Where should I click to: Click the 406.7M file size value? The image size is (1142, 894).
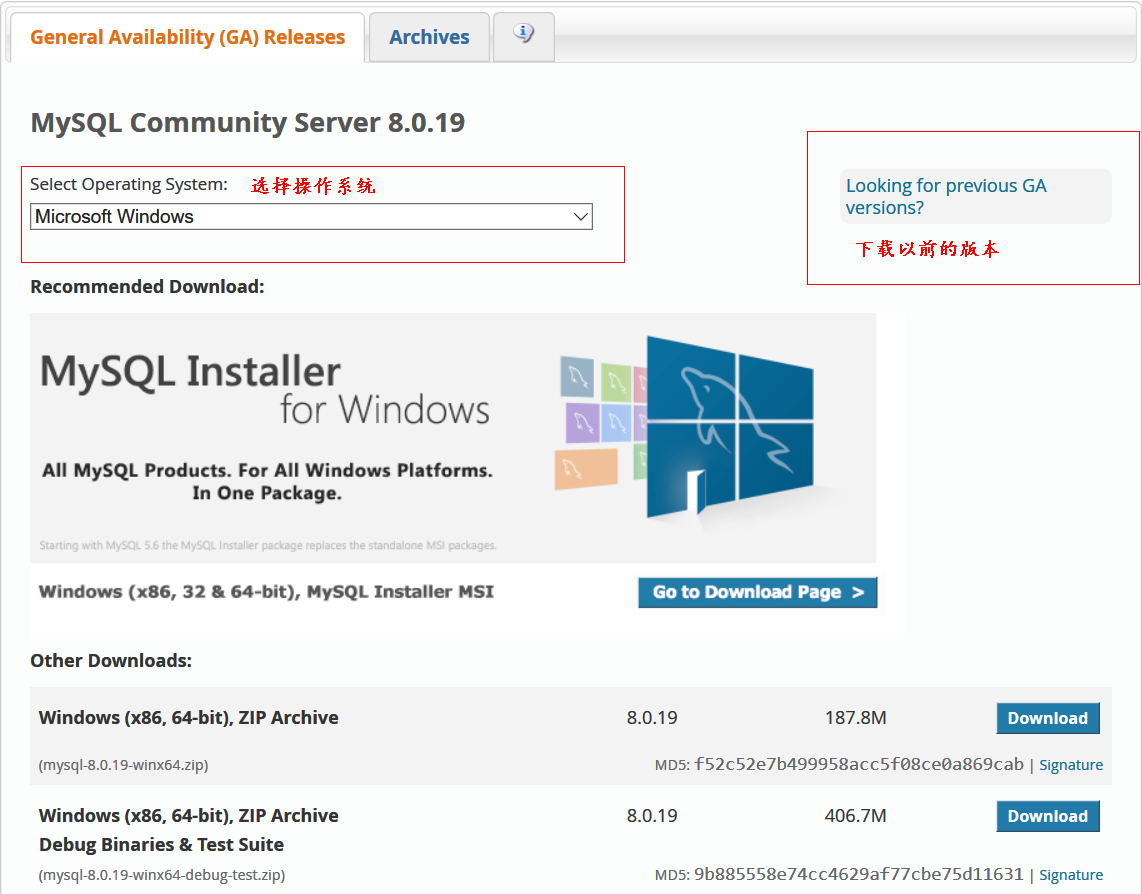pos(855,815)
